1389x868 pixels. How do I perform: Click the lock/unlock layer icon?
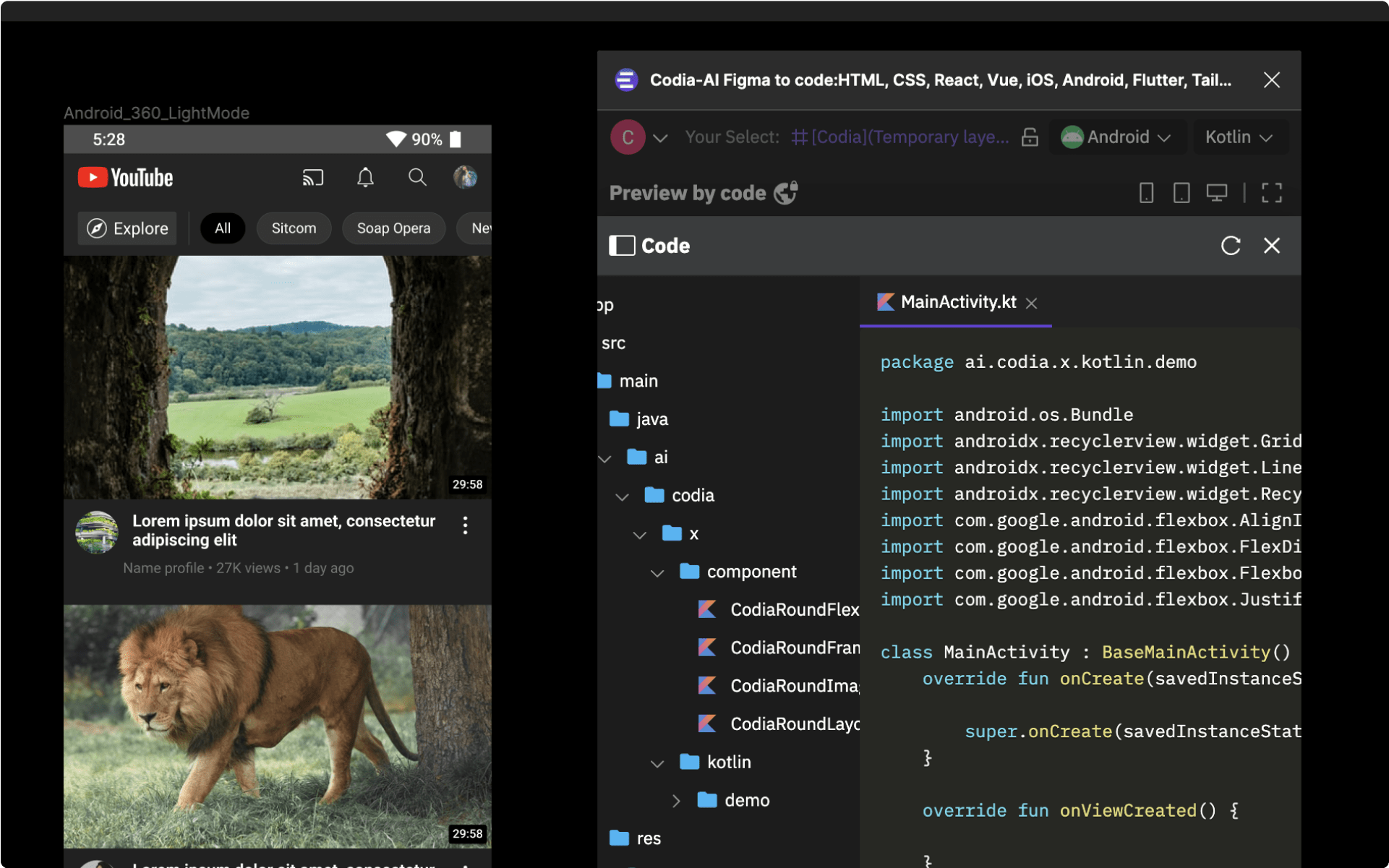coord(1030,137)
